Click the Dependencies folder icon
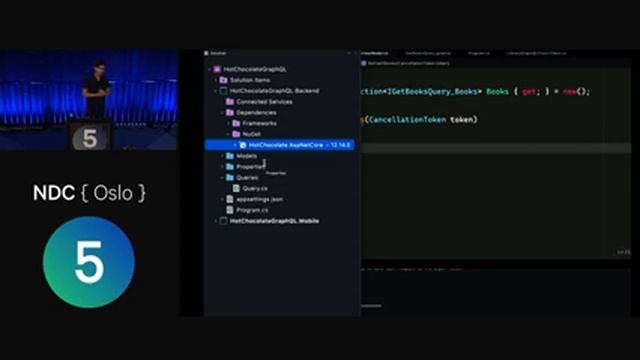 coord(230,112)
